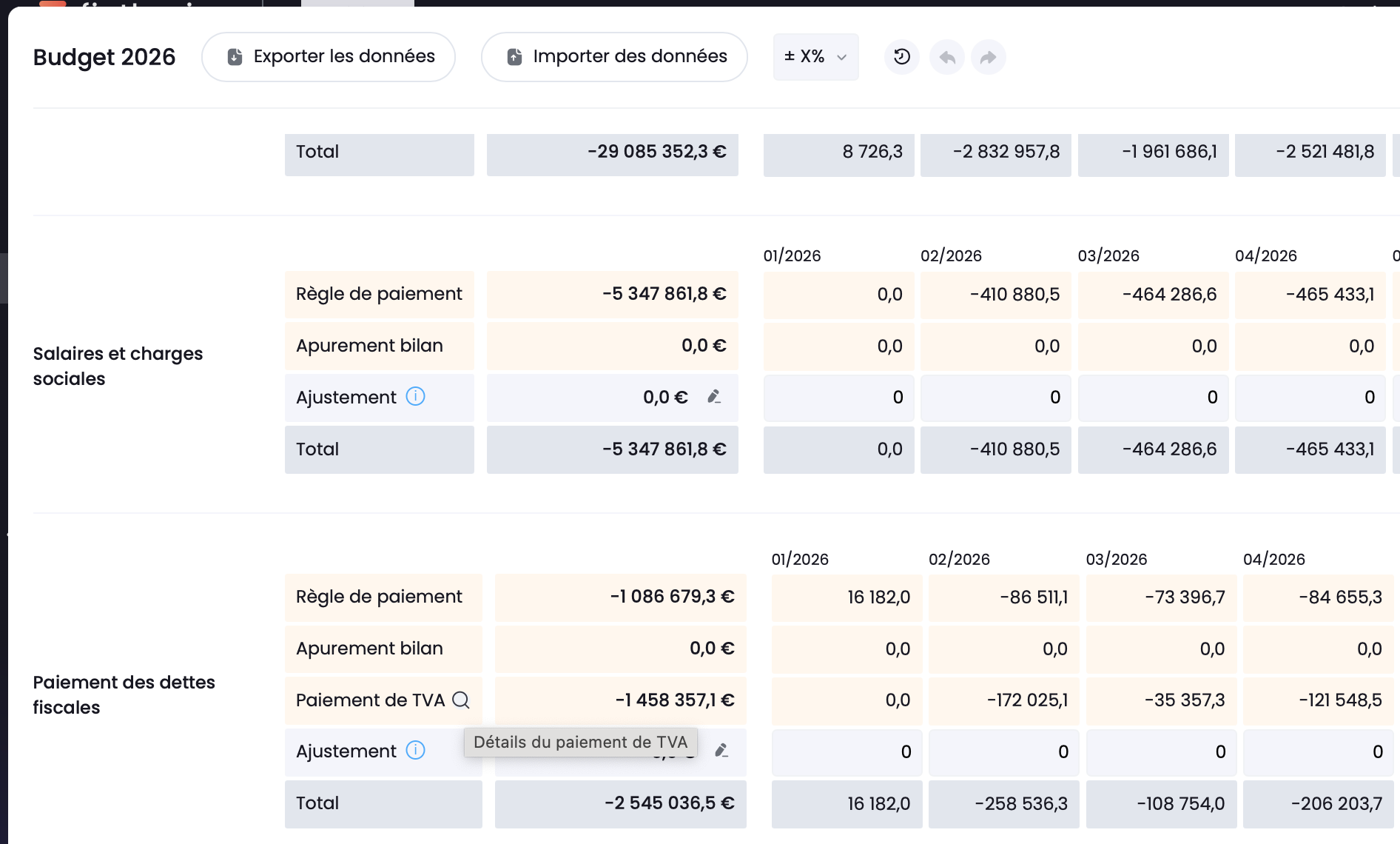Click dettes fiscales value 16 182,0 in Règle row
Screen dimensions: 1400x844
(x=847, y=597)
